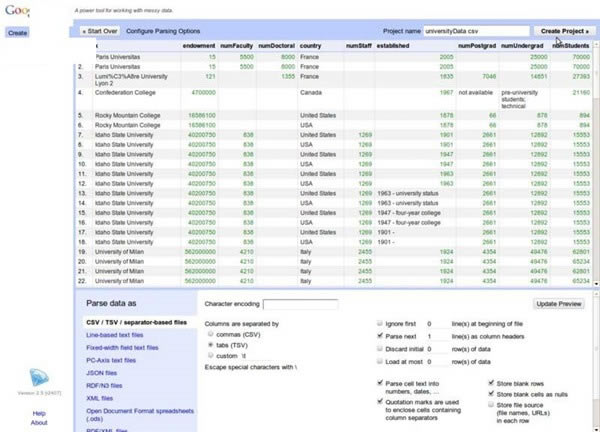Click the down arrow of the preview table scrollbar
This screenshot has height=432, width=600.
596,284
